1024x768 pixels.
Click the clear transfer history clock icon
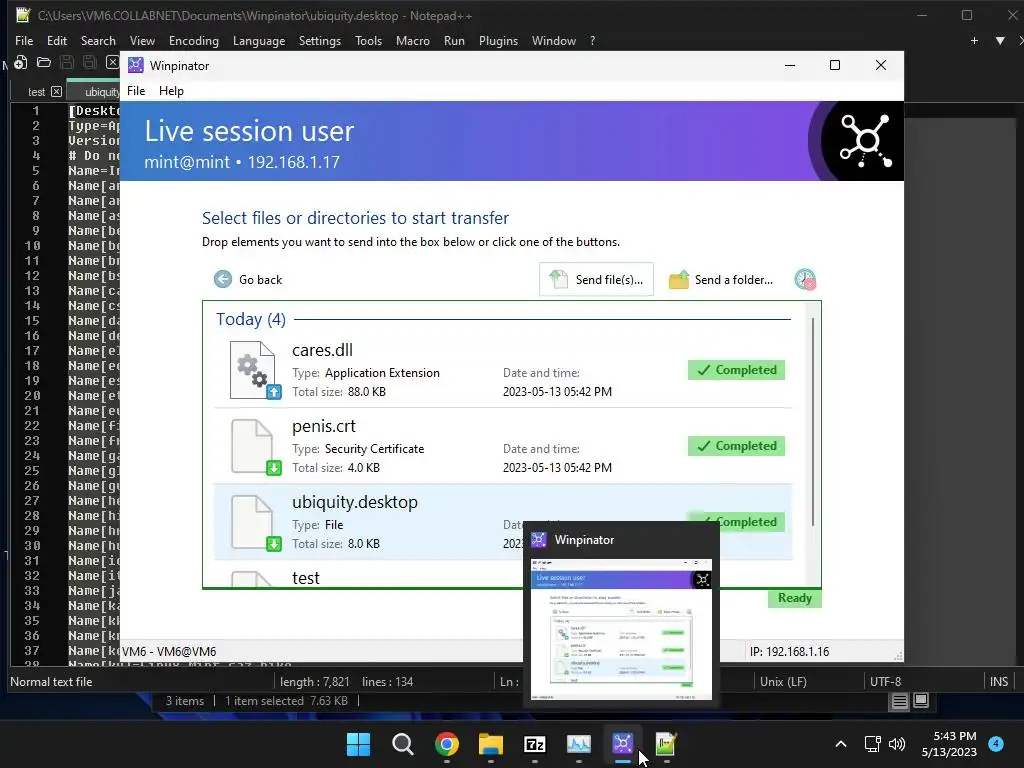[x=805, y=280]
